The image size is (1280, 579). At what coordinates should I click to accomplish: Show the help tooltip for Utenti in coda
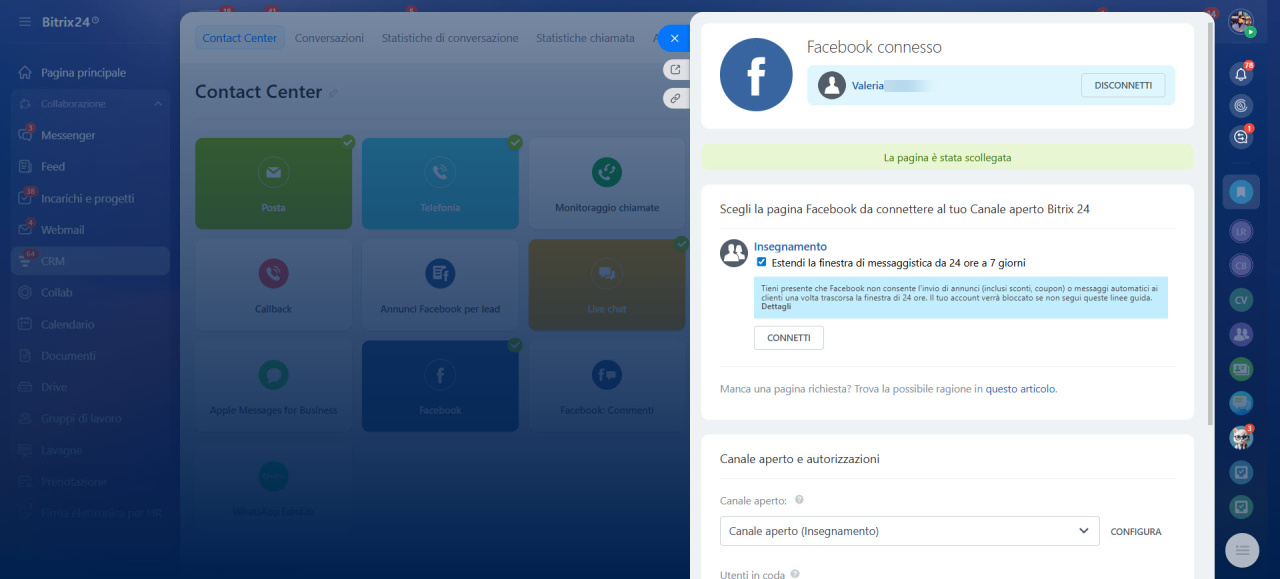795,574
